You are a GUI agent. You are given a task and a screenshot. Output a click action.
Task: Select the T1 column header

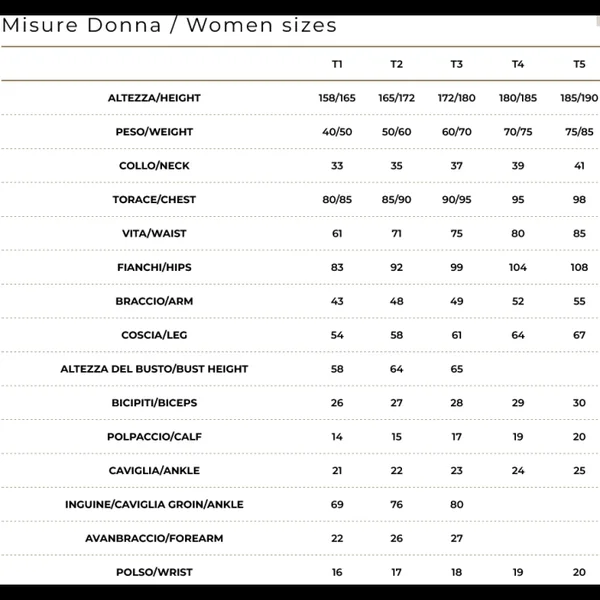tap(337, 64)
